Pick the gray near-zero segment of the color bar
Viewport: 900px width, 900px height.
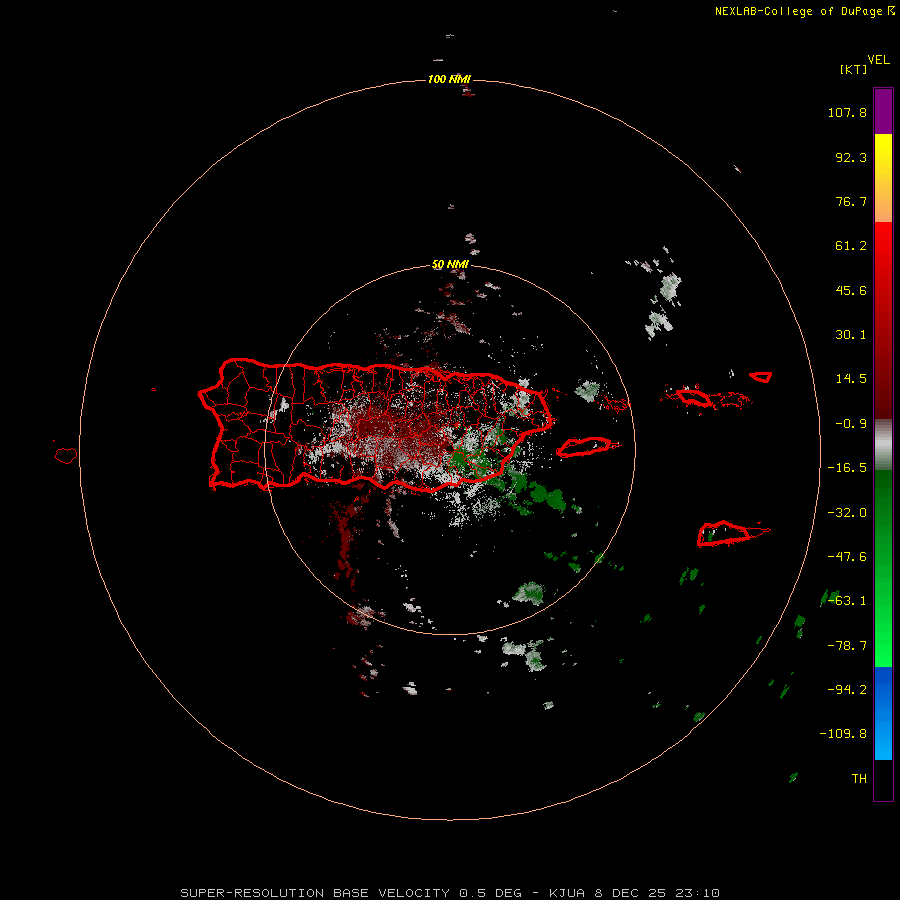[883, 442]
